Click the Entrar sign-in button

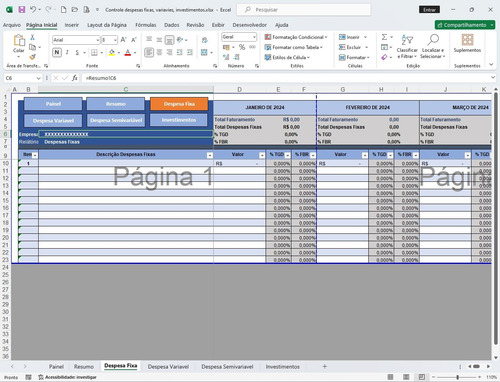point(429,10)
